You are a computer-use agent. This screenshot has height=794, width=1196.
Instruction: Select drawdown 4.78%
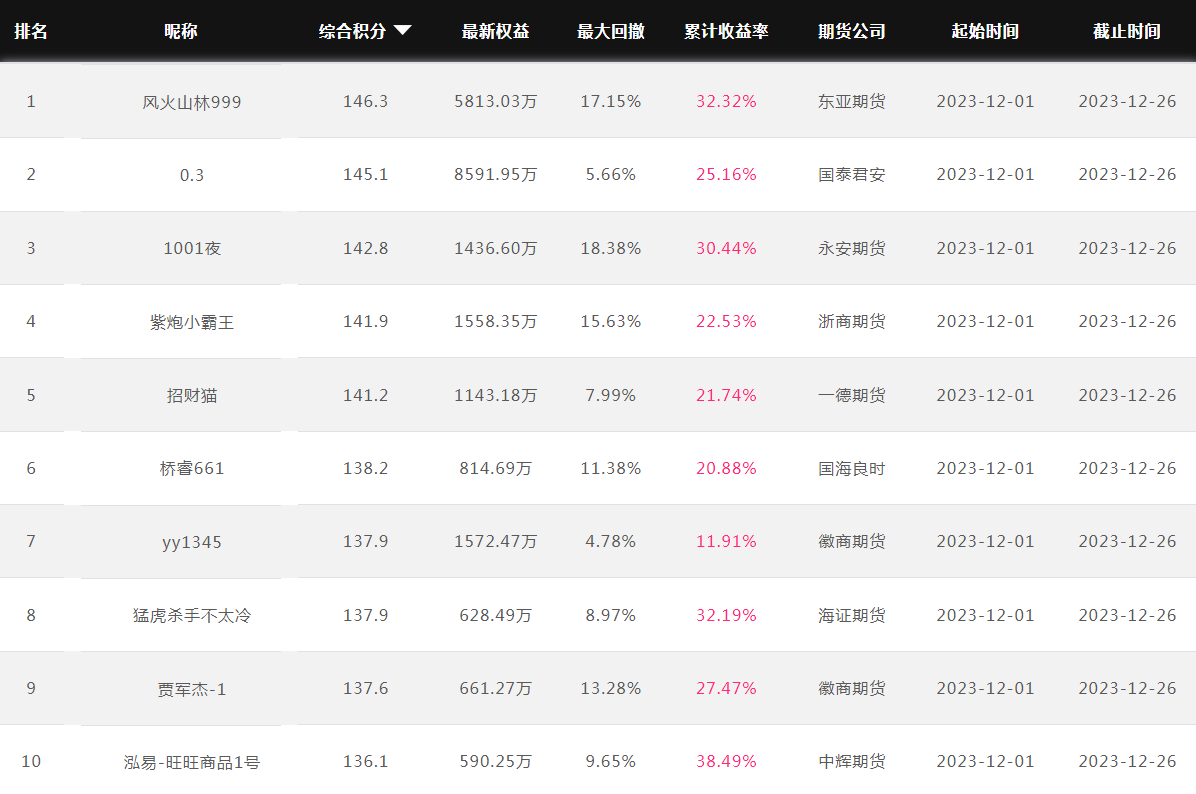pyautogui.click(x=611, y=542)
